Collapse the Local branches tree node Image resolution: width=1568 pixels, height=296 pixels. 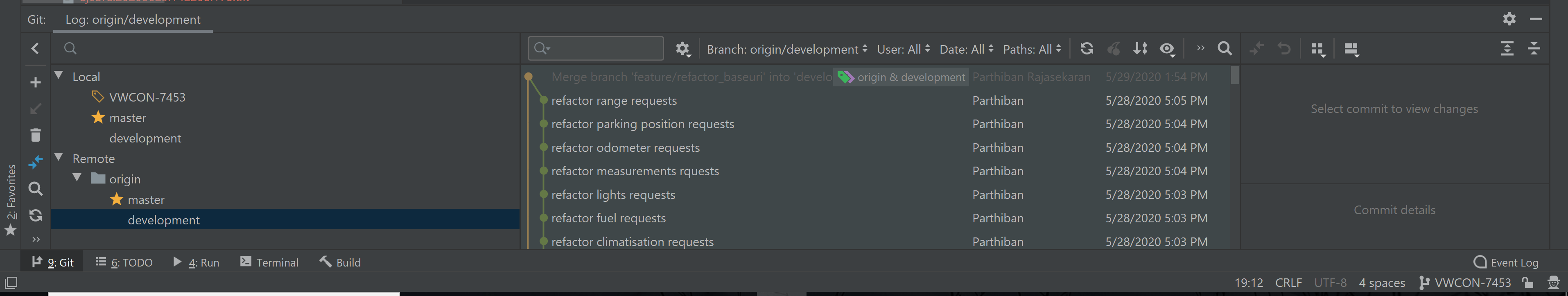[x=59, y=75]
